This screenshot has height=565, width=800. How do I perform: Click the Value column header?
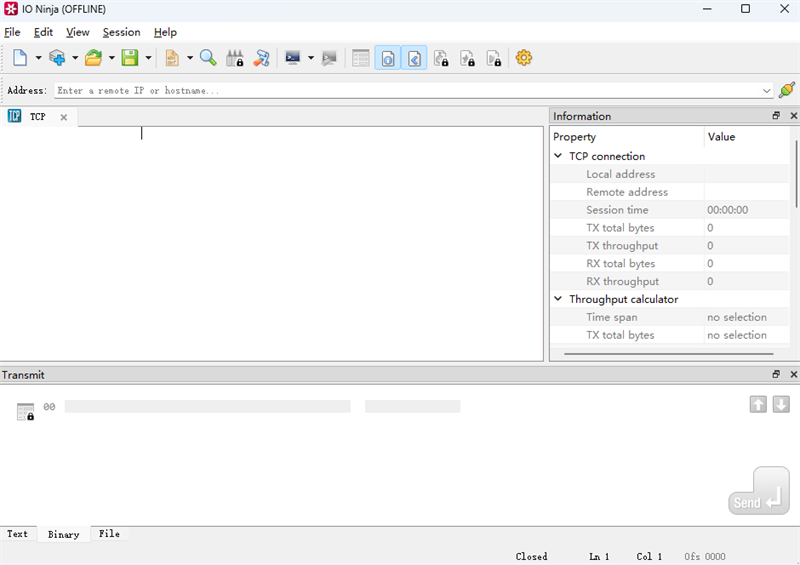pyautogui.click(x=747, y=137)
